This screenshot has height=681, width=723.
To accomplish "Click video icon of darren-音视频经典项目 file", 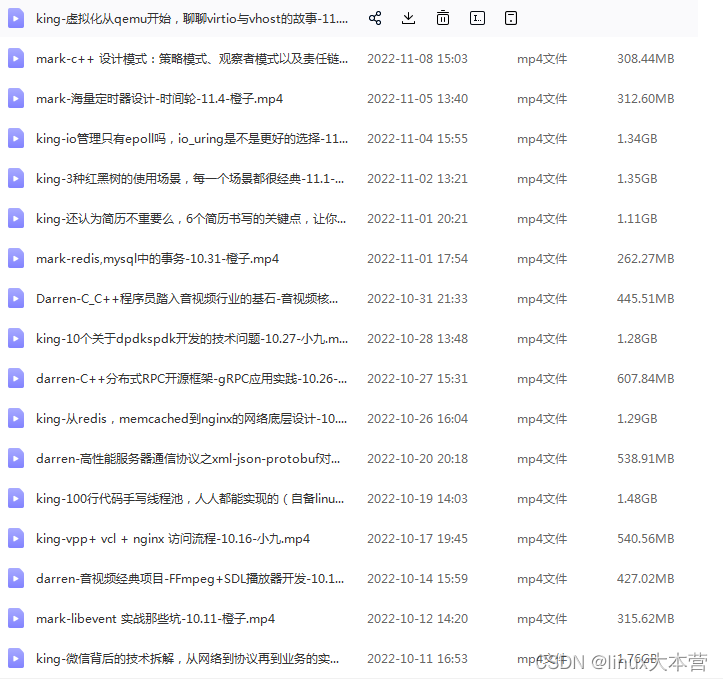I will [x=16, y=579].
